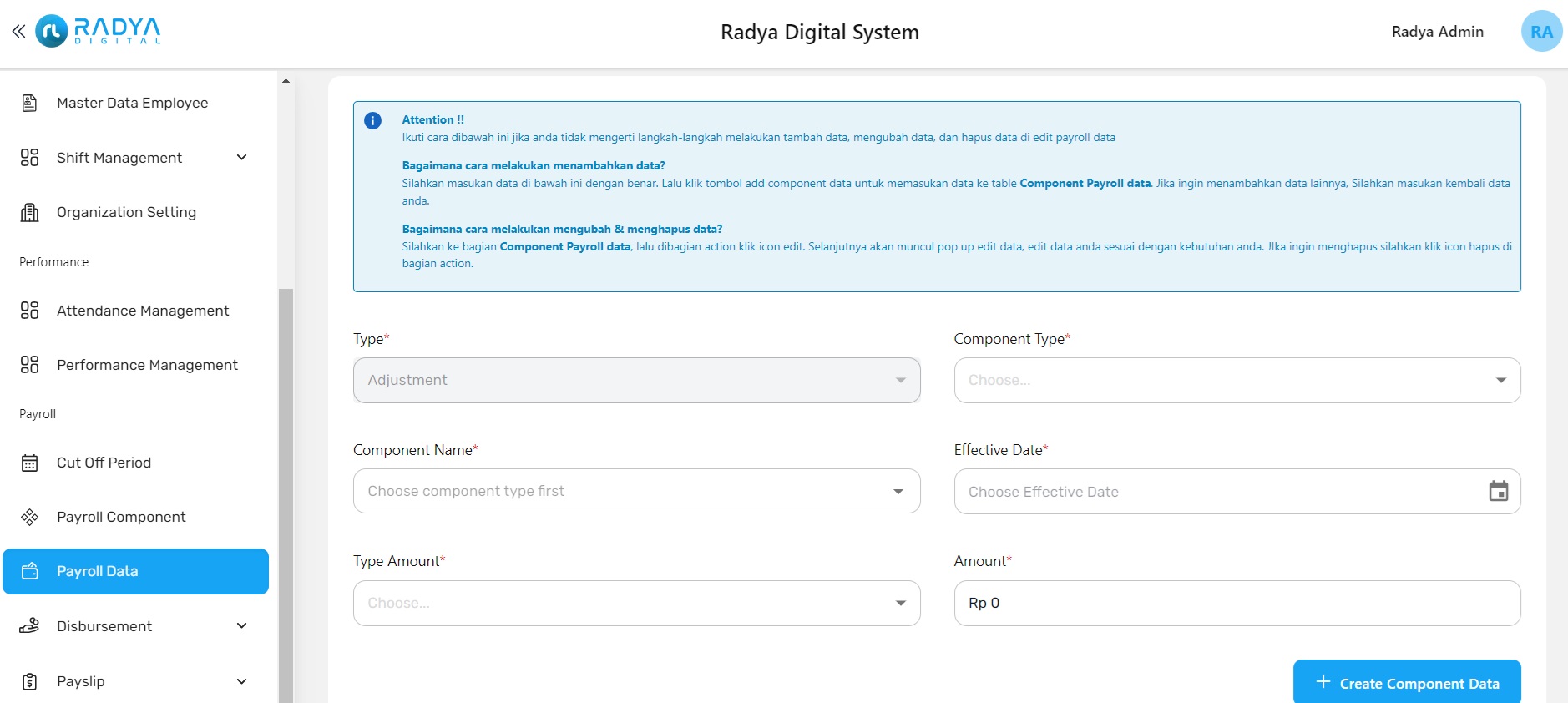The height and width of the screenshot is (703, 1568).
Task: Click the Organization Setting building icon
Action: pyautogui.click(x=29, y=212)
